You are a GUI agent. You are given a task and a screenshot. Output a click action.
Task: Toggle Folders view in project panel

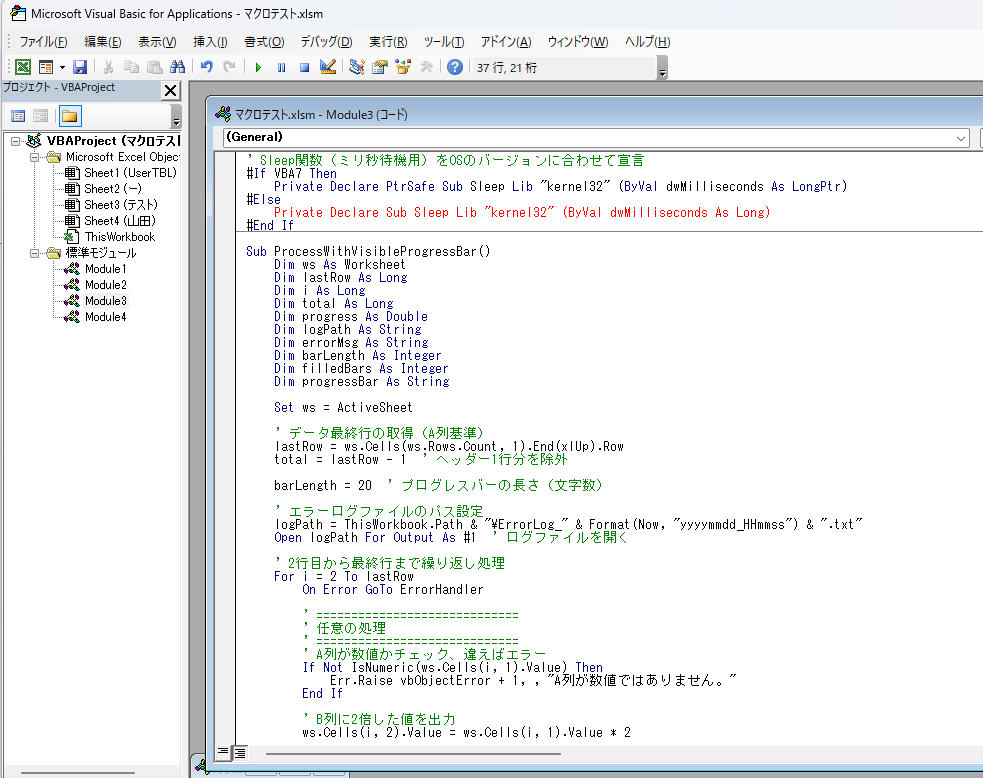coord(69,116)
